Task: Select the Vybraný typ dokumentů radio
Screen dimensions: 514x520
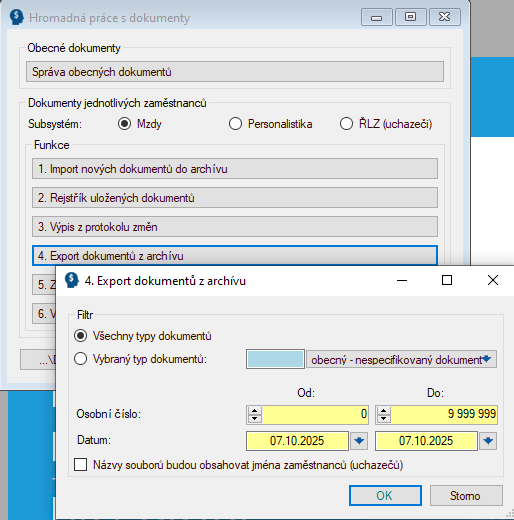Action: [81, 359]
